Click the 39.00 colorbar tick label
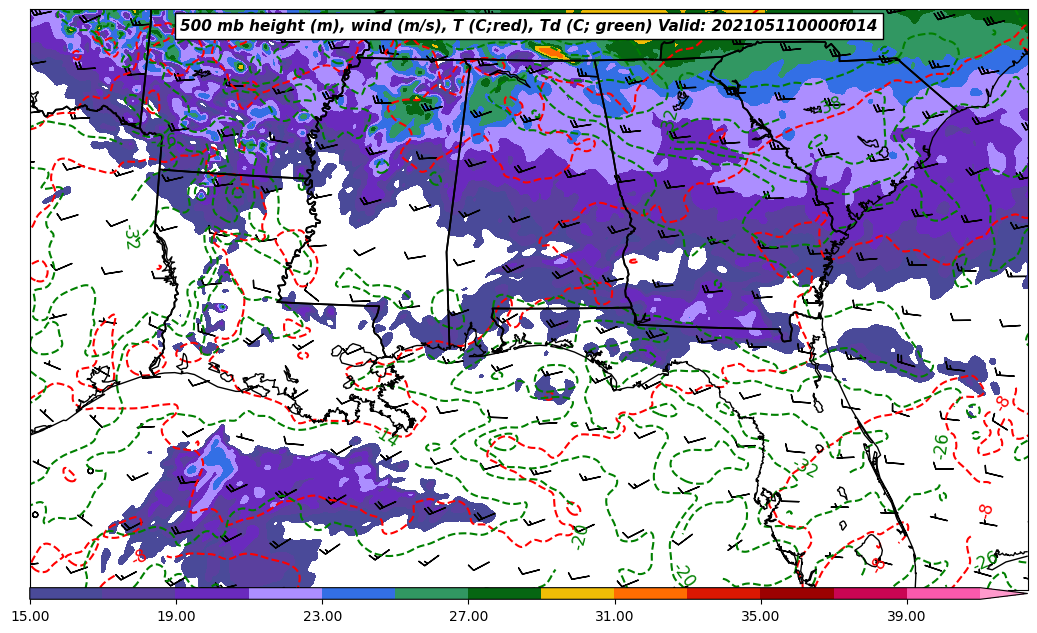The width and height of the screenshot is (1037, 633). tap(906, 616)
